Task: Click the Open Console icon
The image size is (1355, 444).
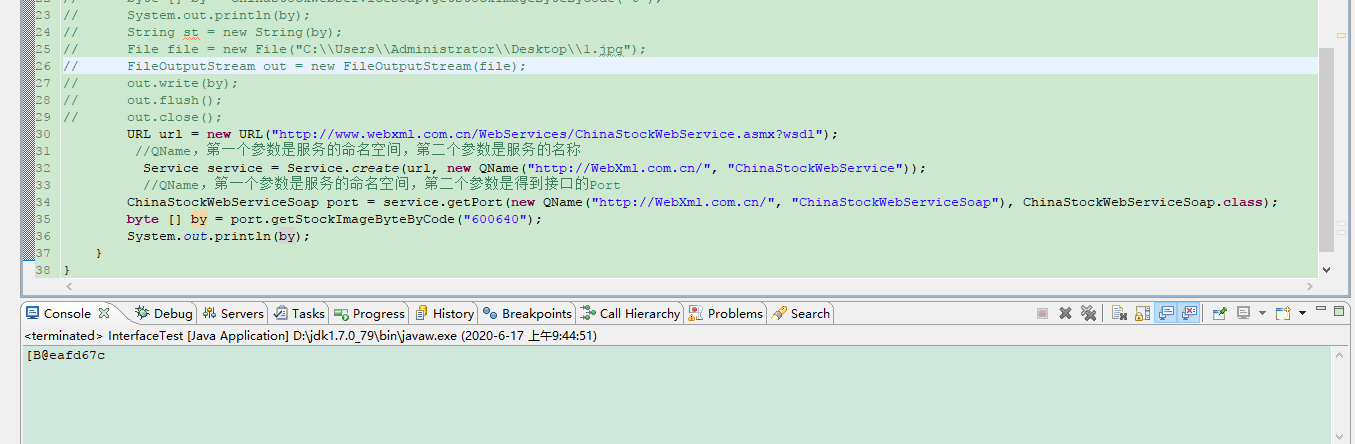Action: coord(1284,313)
